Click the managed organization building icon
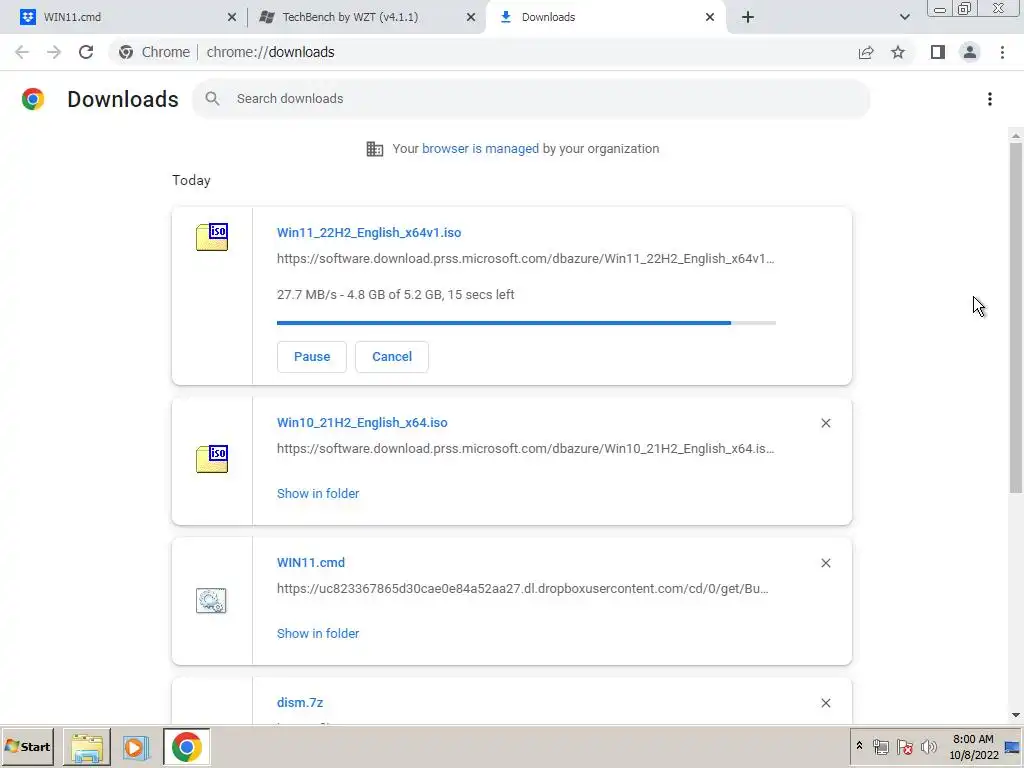Viewport: 1024px width, 768px height. point(374,149)
